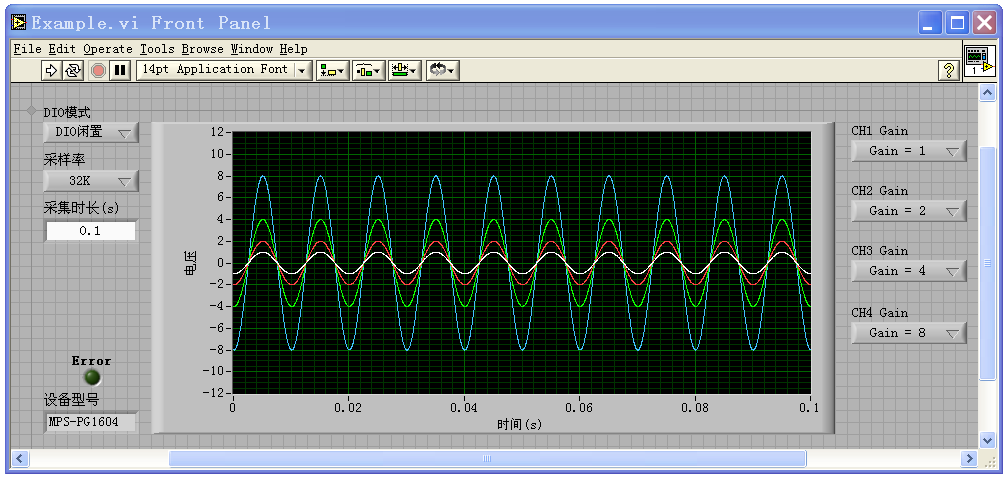Click the 采集时长(s) input field
The image size is (1007, 478).
[91, 231]
